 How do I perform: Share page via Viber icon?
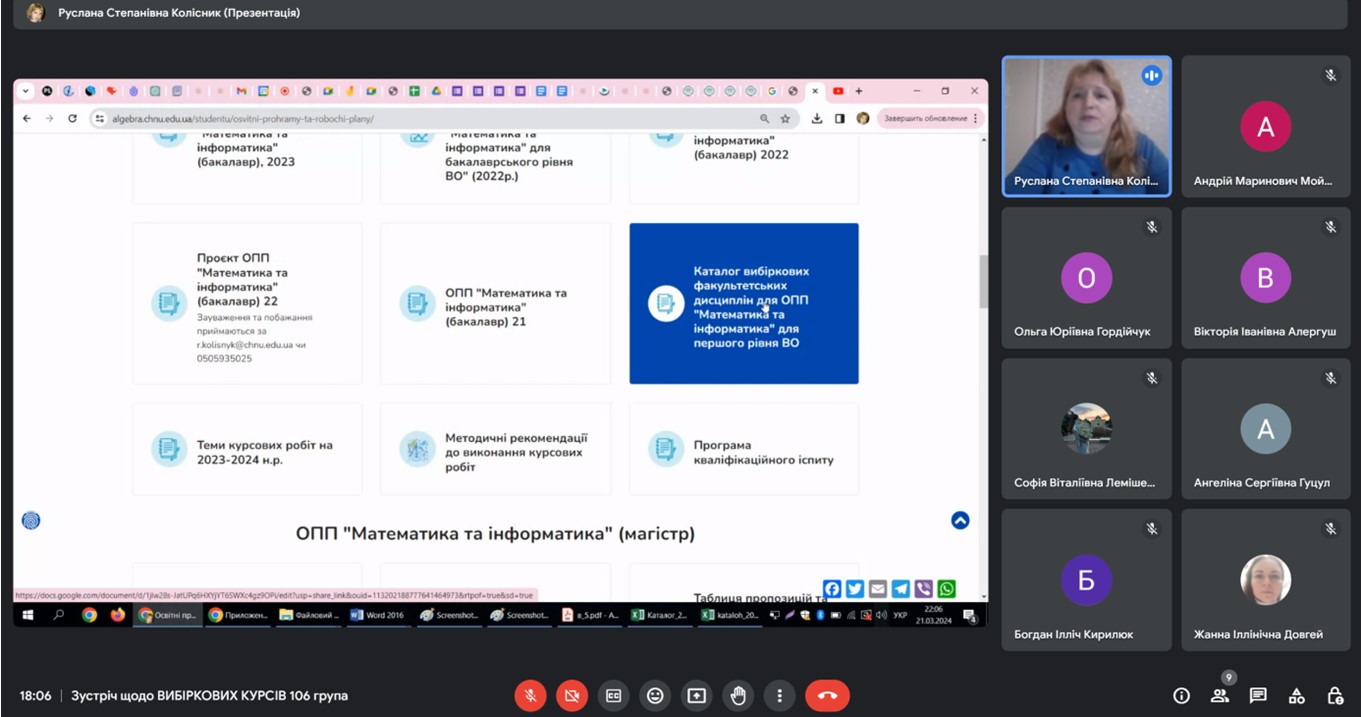924,589
